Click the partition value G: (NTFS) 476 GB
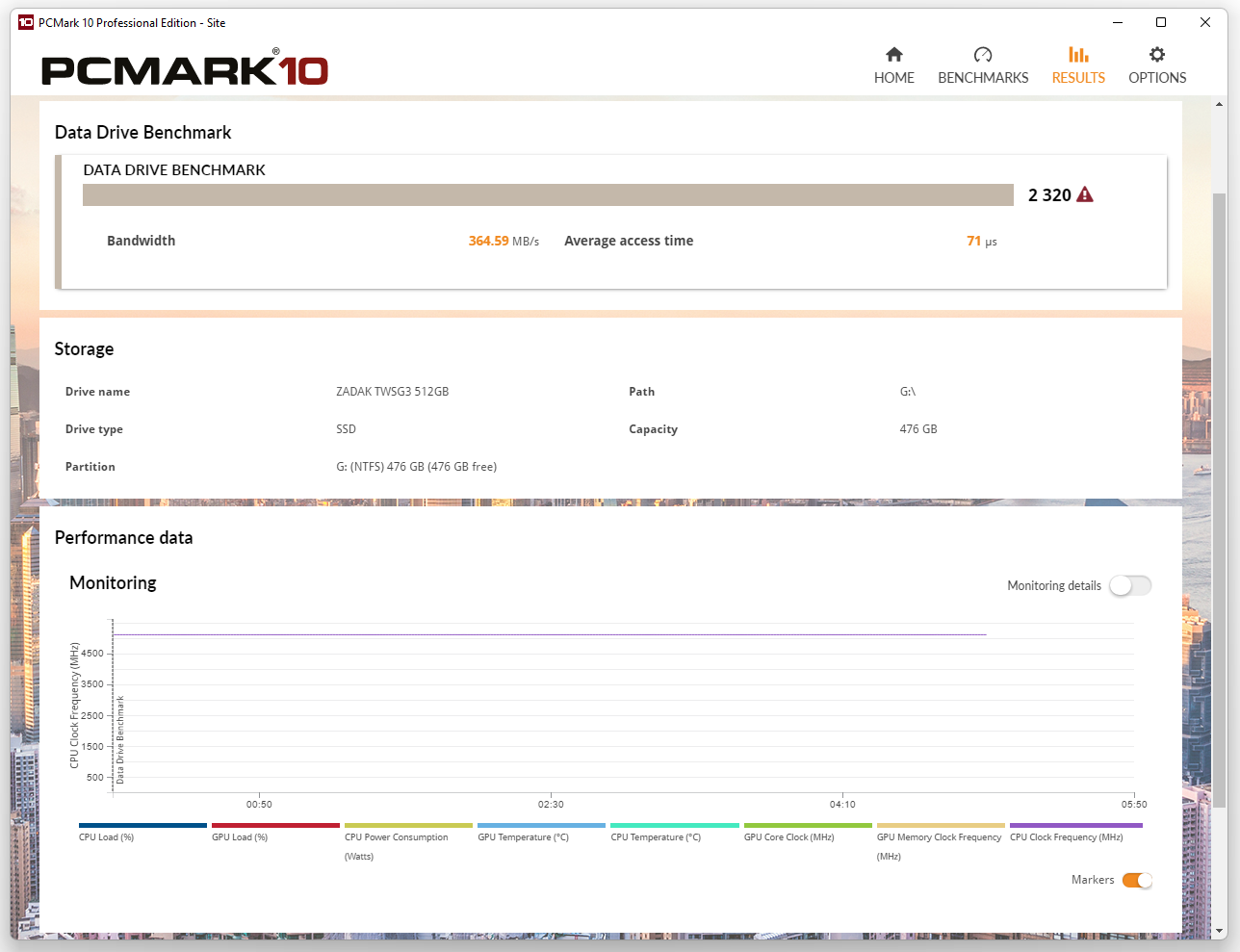 pos(417,467)
